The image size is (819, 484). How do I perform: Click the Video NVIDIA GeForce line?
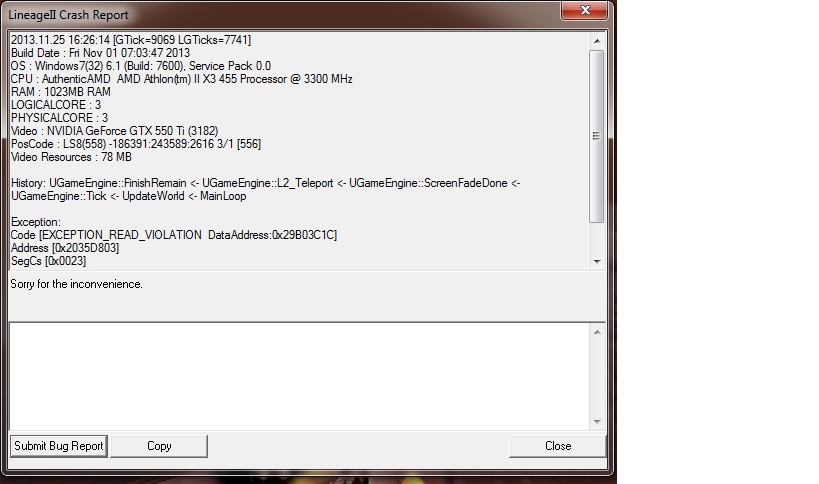114,131
